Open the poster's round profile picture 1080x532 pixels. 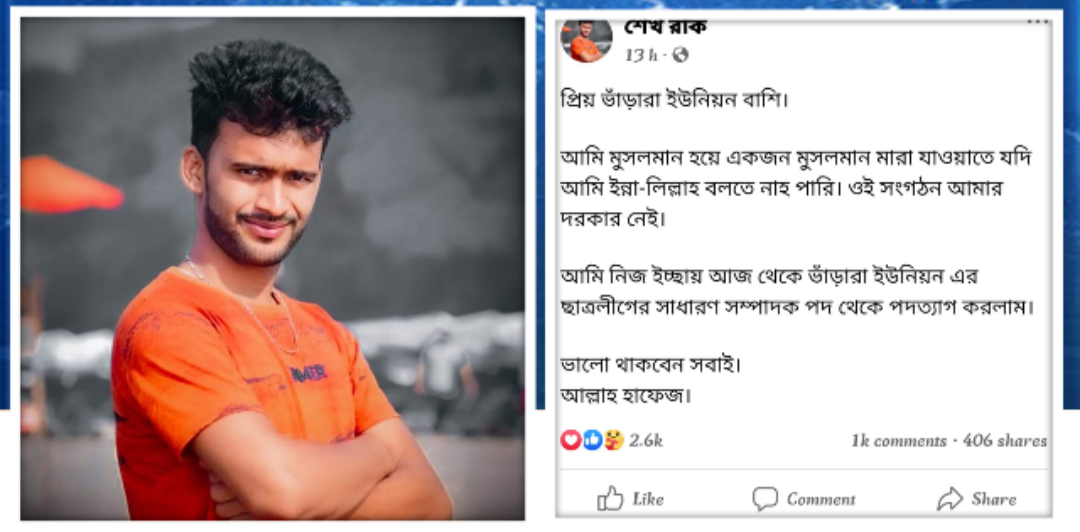tap(586, 41)
